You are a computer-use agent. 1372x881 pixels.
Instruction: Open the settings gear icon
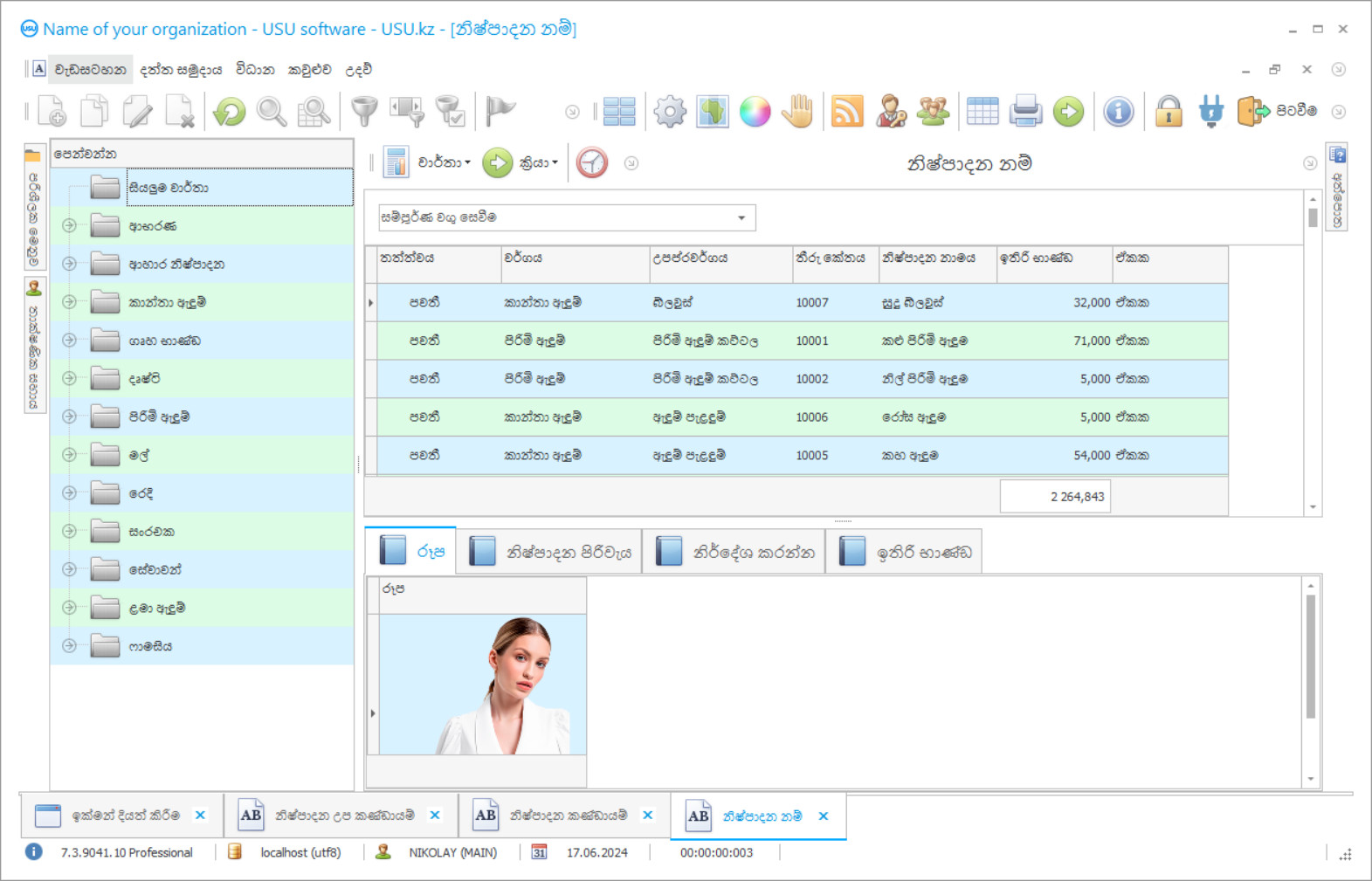(x=670, y=112)
